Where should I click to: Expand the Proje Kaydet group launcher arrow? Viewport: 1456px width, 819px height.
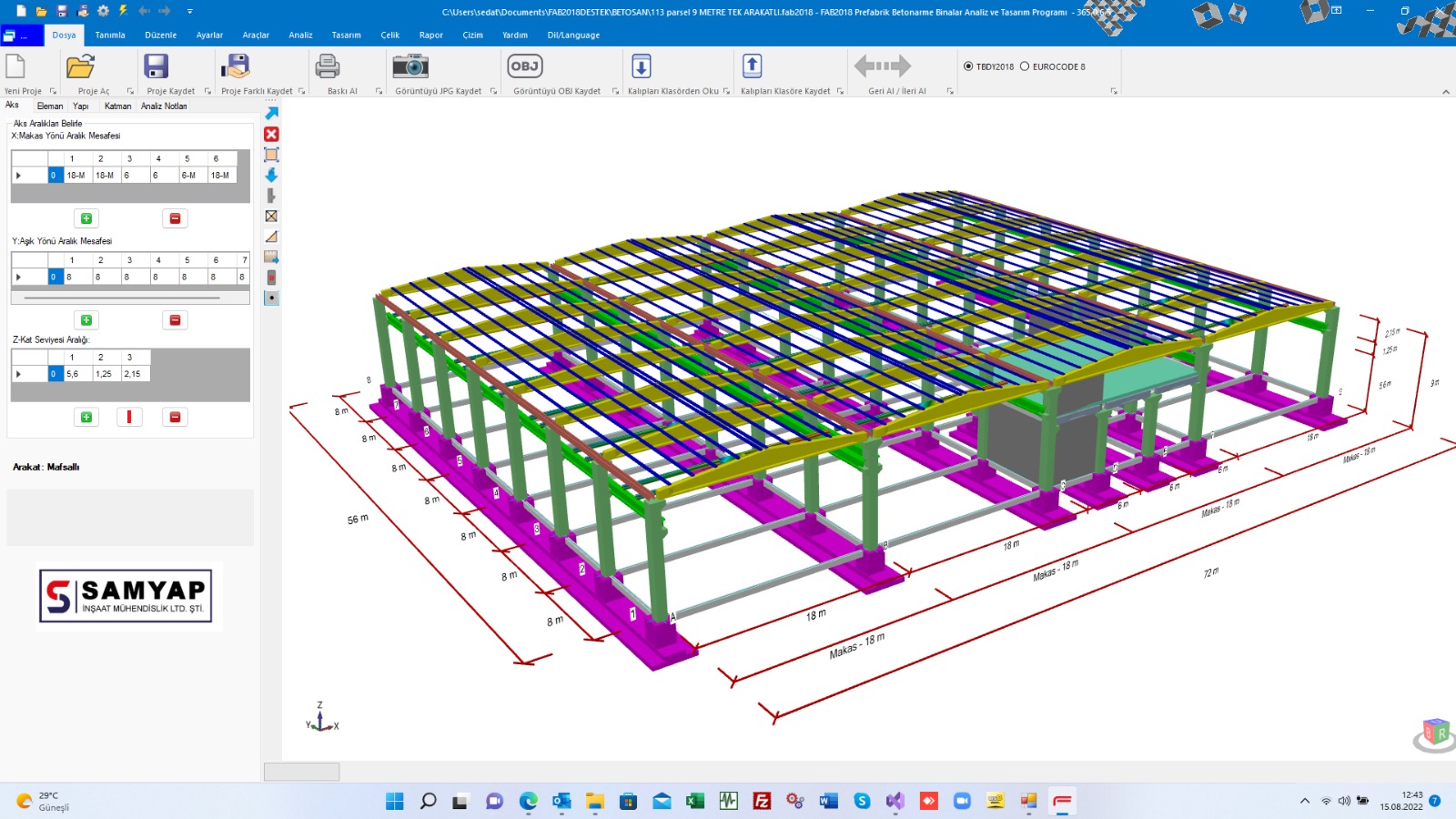[x=207, y=91]
